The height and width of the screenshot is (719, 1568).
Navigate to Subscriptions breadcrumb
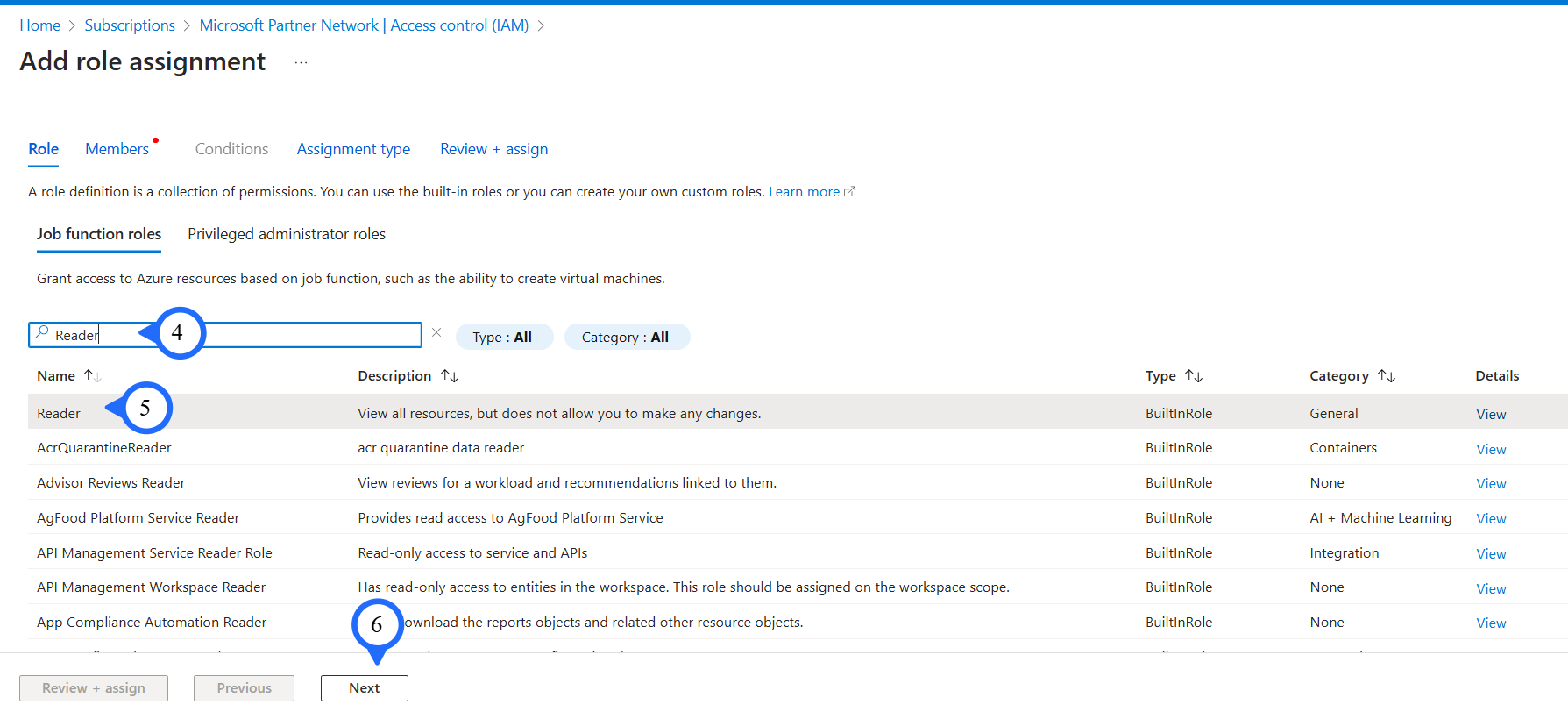tap(130, 25)
